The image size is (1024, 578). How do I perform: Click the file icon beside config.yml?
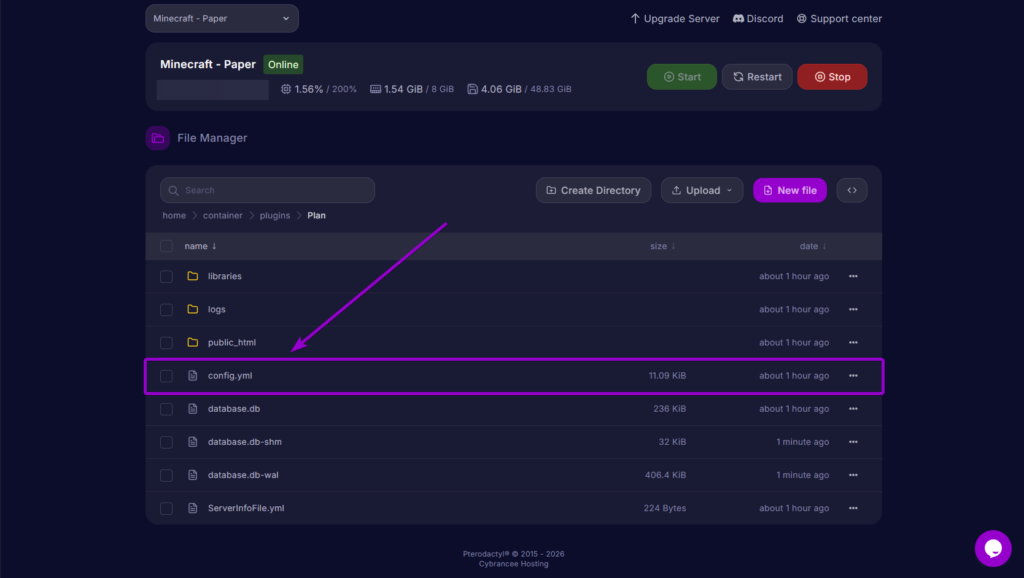[193, 375]
